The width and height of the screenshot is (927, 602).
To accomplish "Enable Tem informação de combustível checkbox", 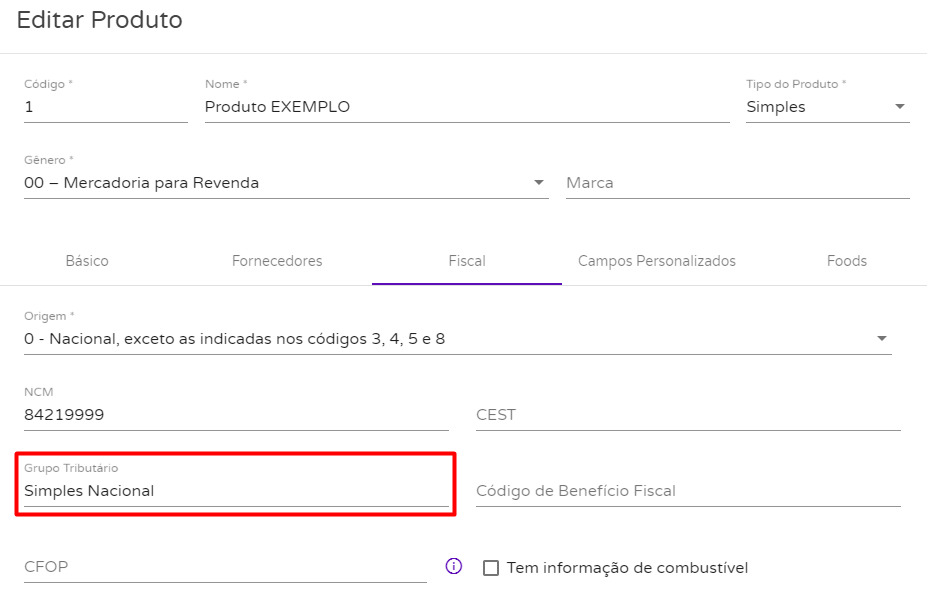I will coord(491,568).
